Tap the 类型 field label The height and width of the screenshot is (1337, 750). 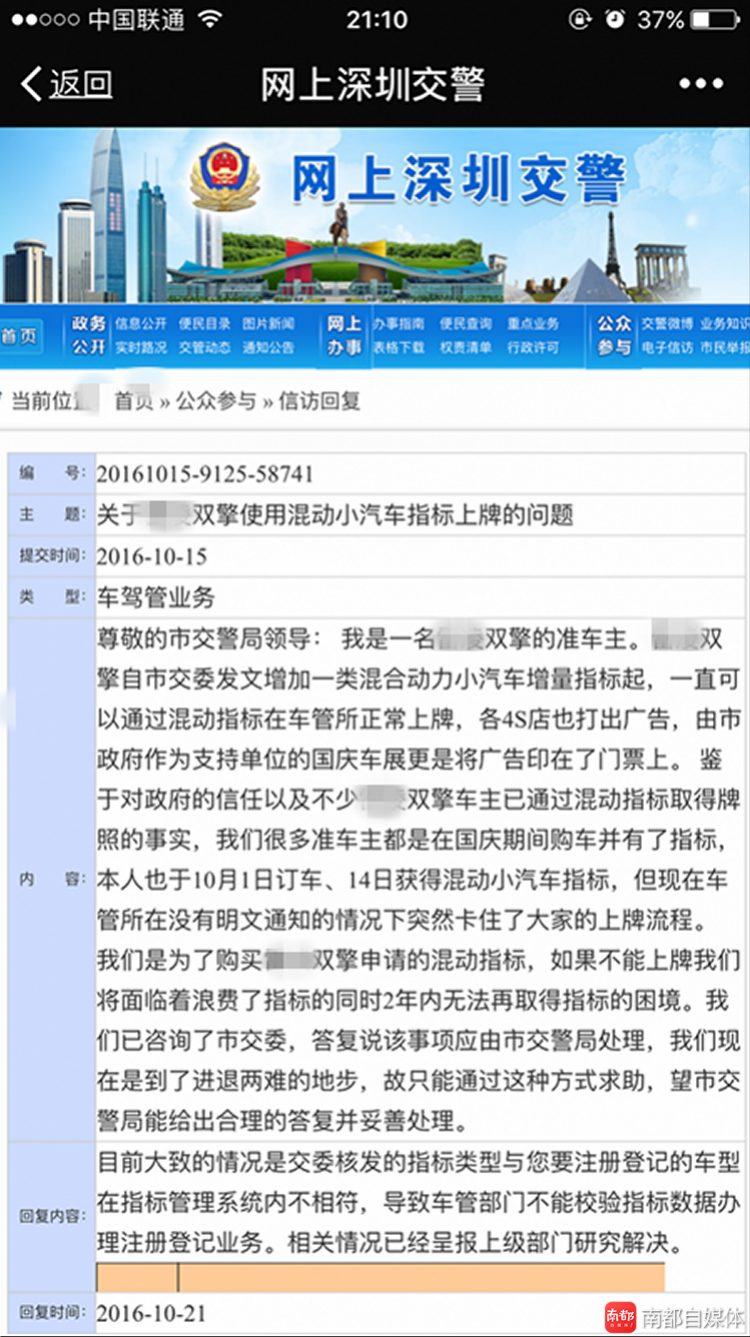click(51, 597)
